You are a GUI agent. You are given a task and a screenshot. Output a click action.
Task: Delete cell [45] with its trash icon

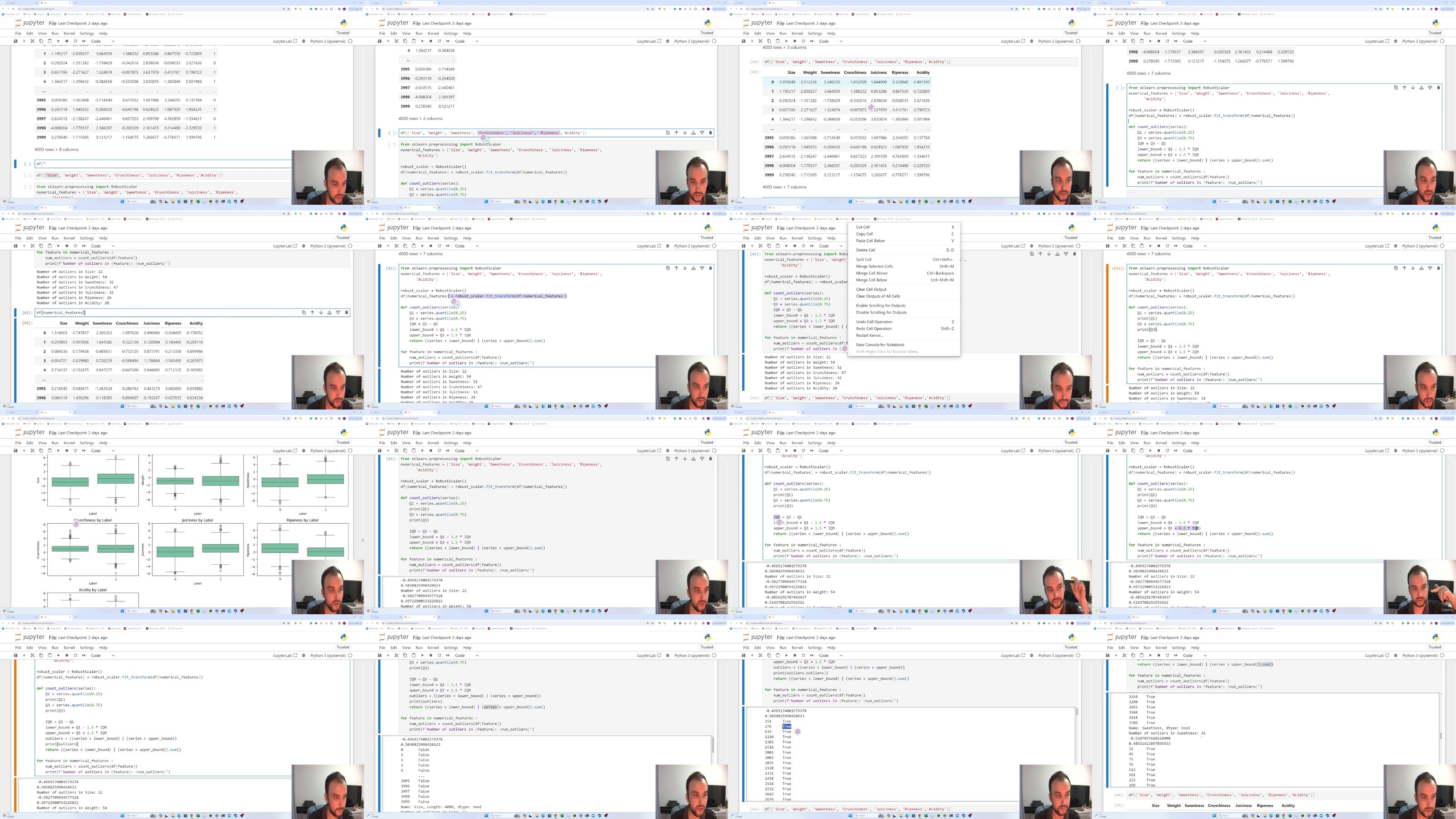[710, 458]
